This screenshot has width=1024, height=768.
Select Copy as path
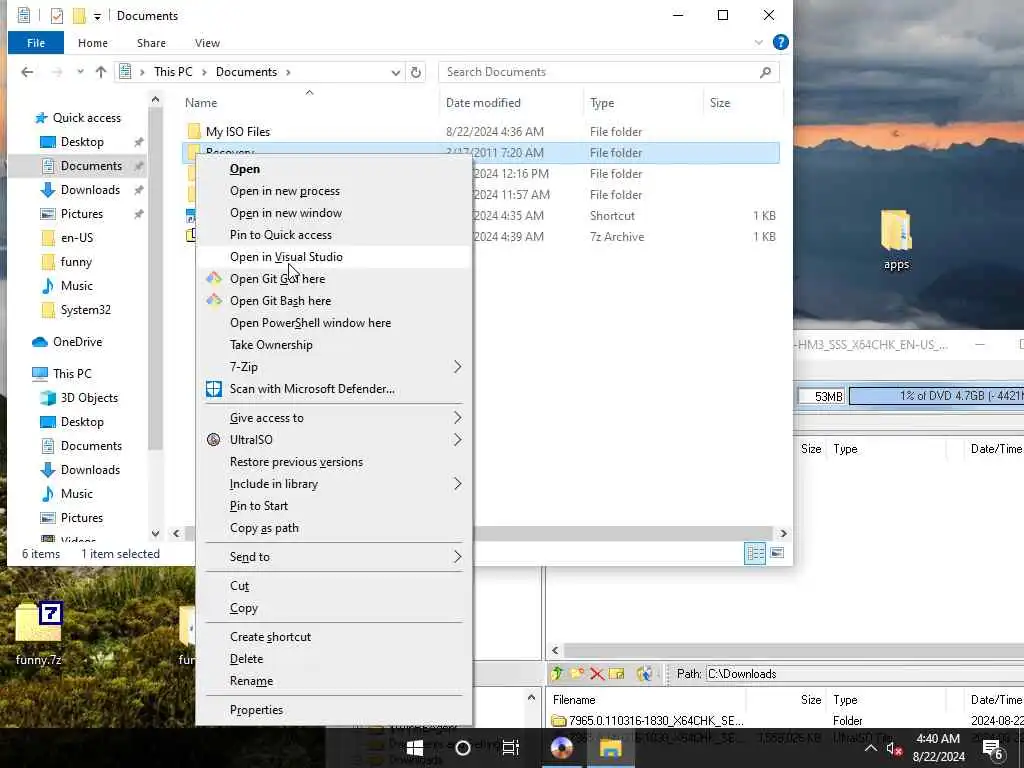pyautogui.click(x=334, y=528)
